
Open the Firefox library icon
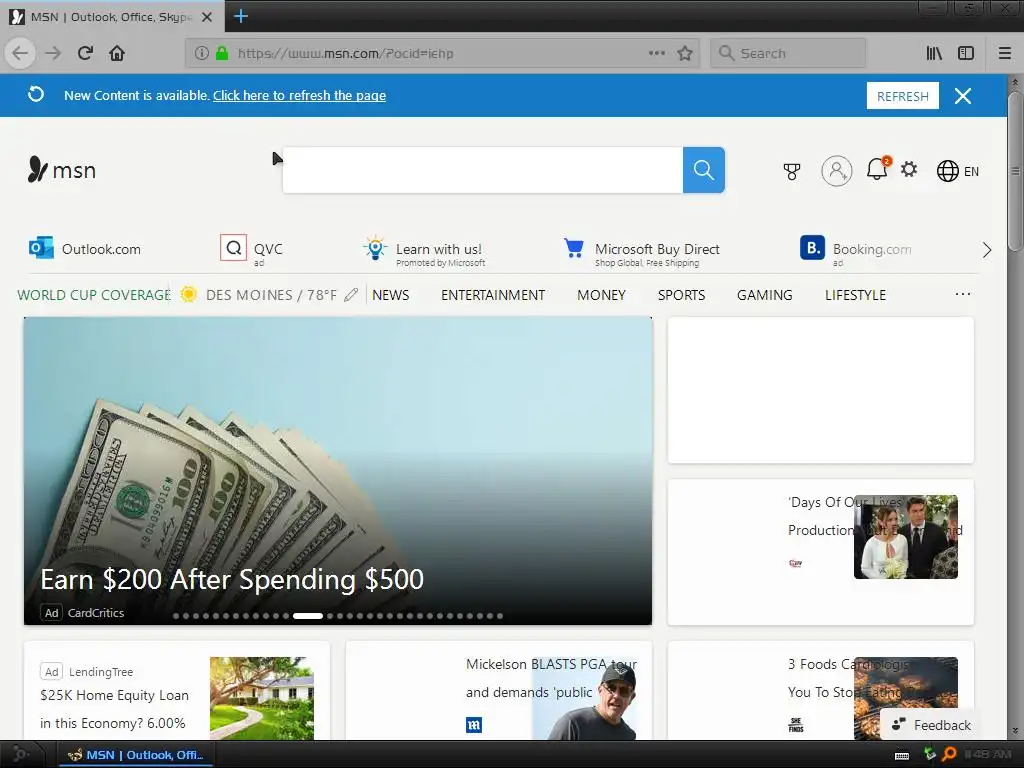934,53
